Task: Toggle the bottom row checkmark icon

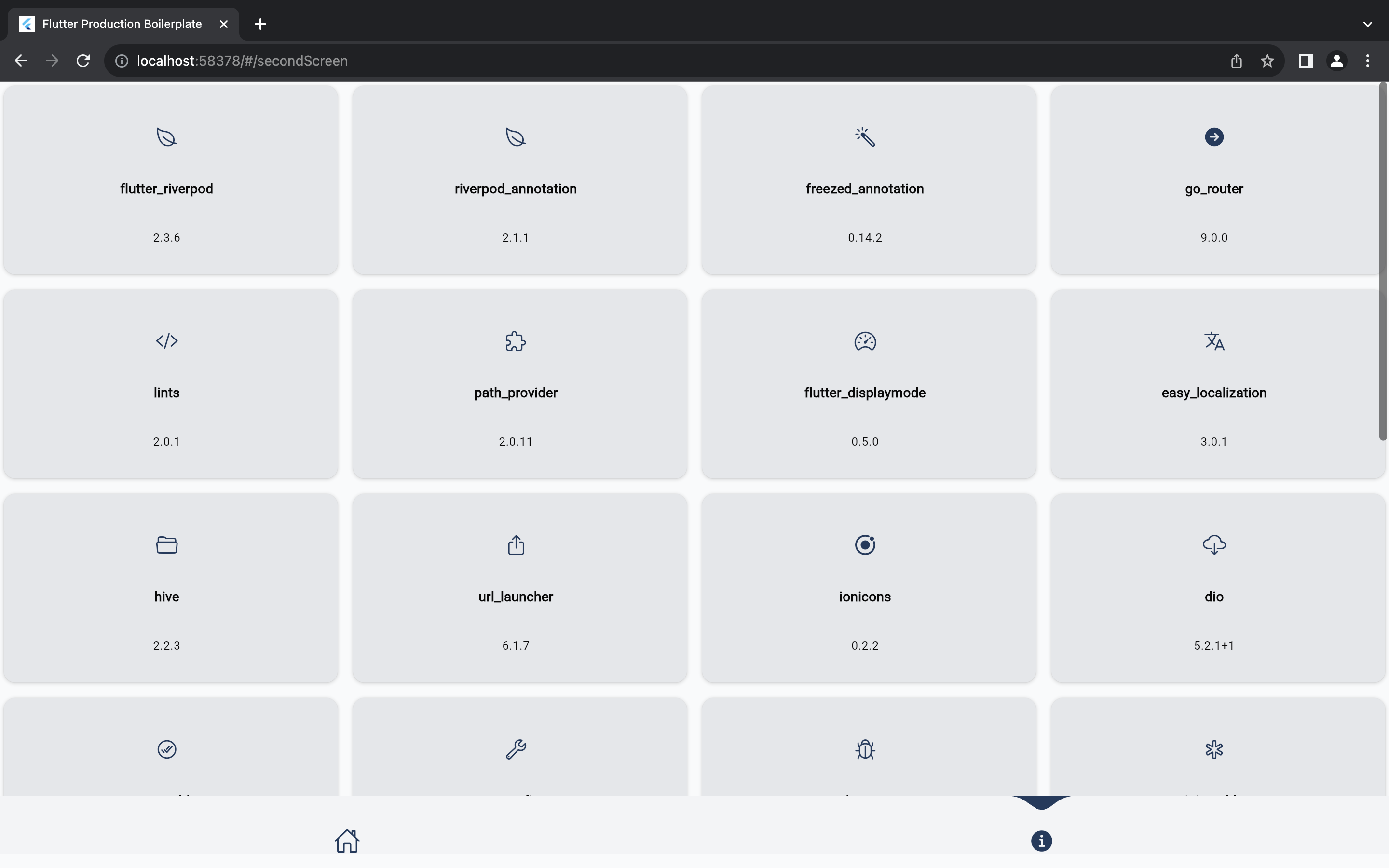Action: click(167, 749)
